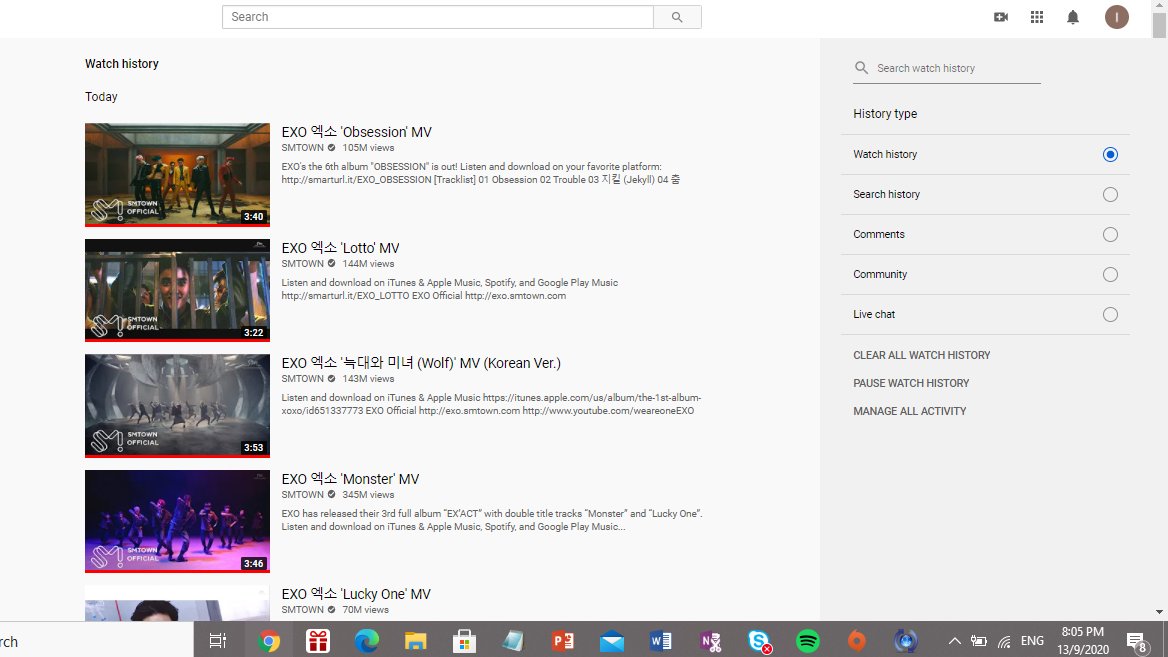The height and width of the screenshot is (657, 1168).
Task: Click SMTOWN verified badge under 'Monster' MV
Action: (331, 495)
